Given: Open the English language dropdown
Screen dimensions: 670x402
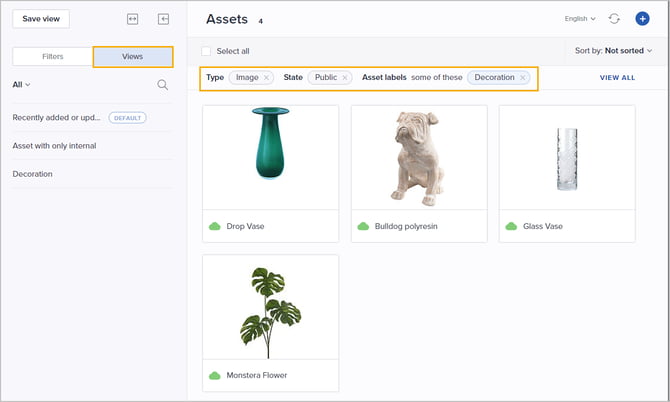Looking at the screenshot, I should click(x=580, y=19).
